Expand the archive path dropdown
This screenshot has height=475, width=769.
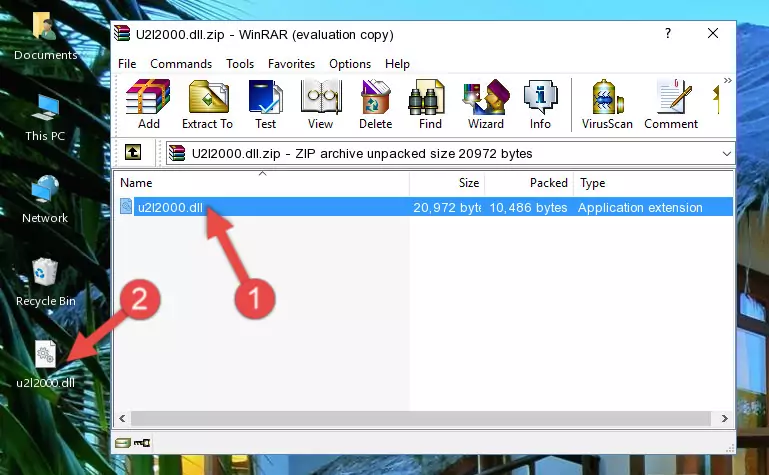(x=726, y=153)
